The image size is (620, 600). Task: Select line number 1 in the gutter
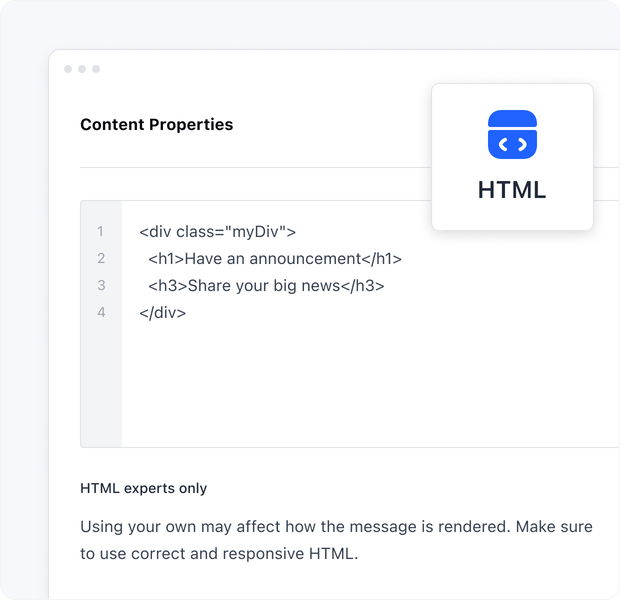coord(100,232)
